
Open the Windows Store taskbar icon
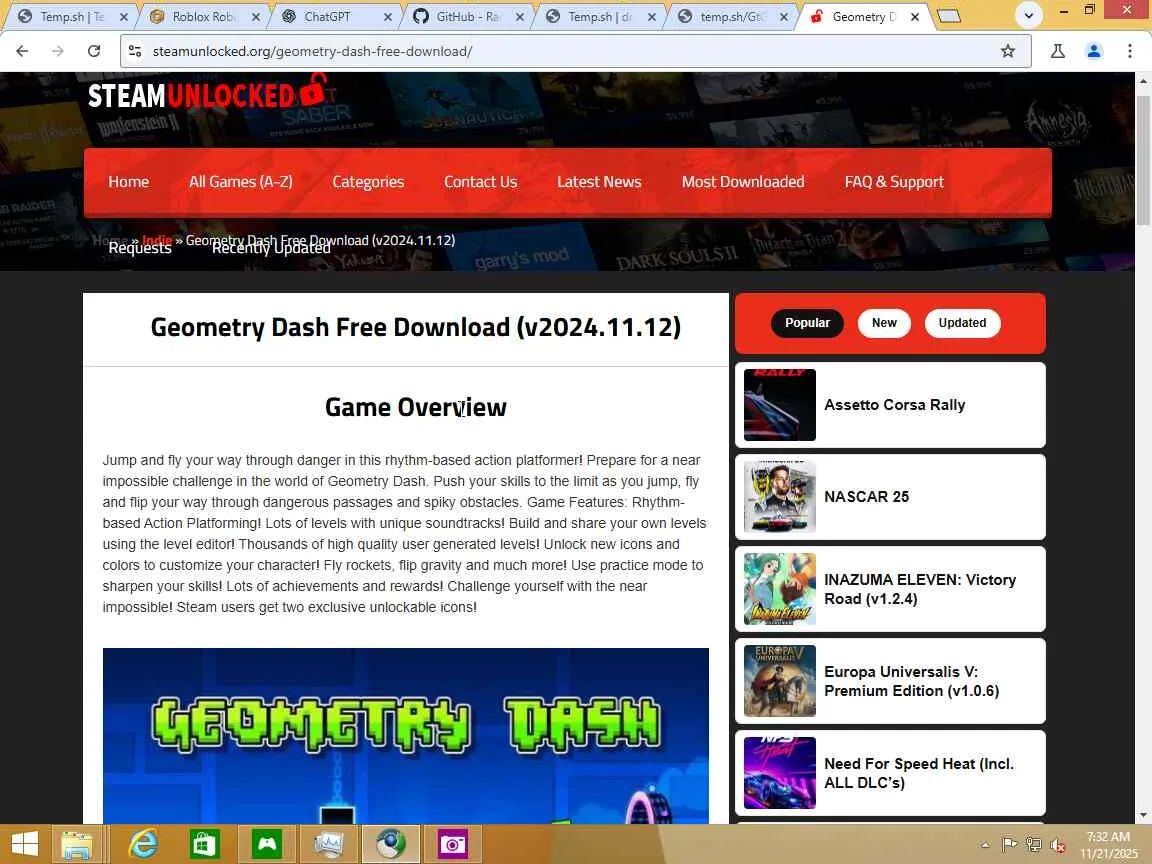click(204, 844)
